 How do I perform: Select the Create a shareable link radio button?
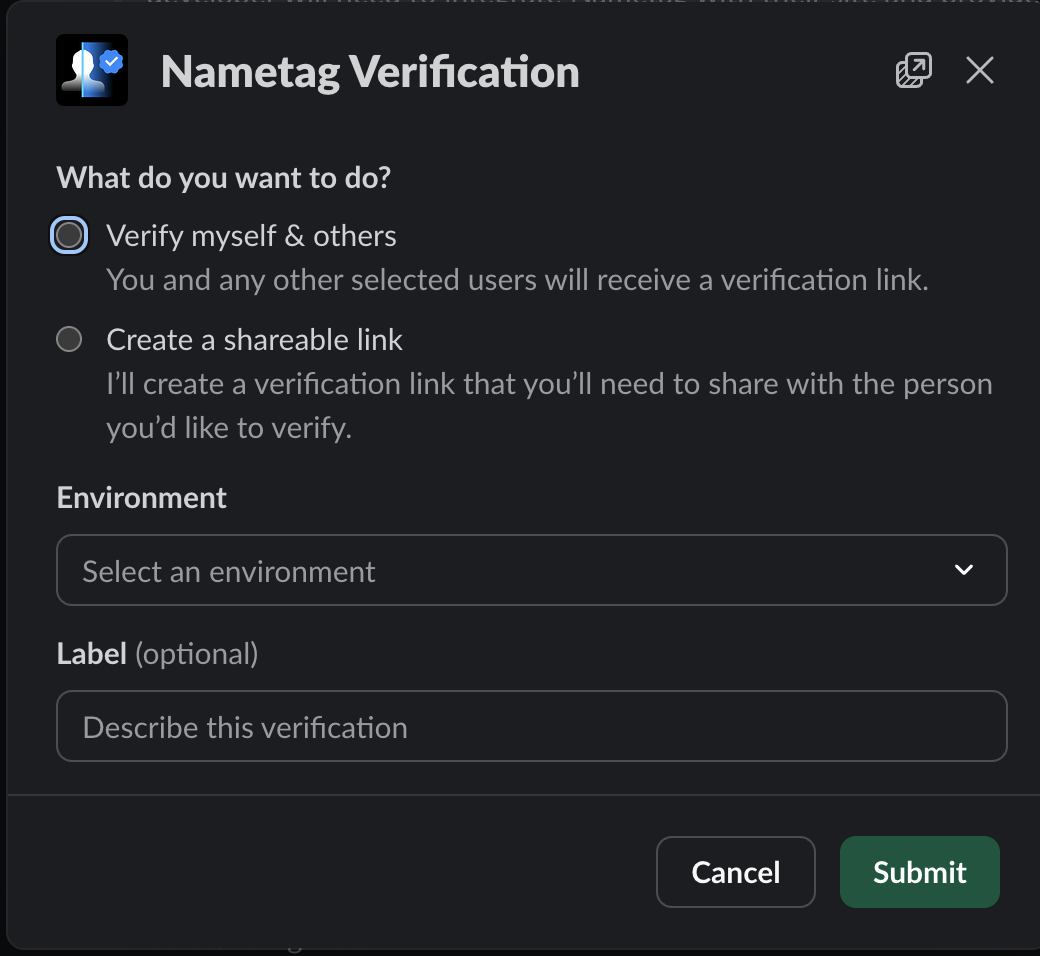point(69,340)
